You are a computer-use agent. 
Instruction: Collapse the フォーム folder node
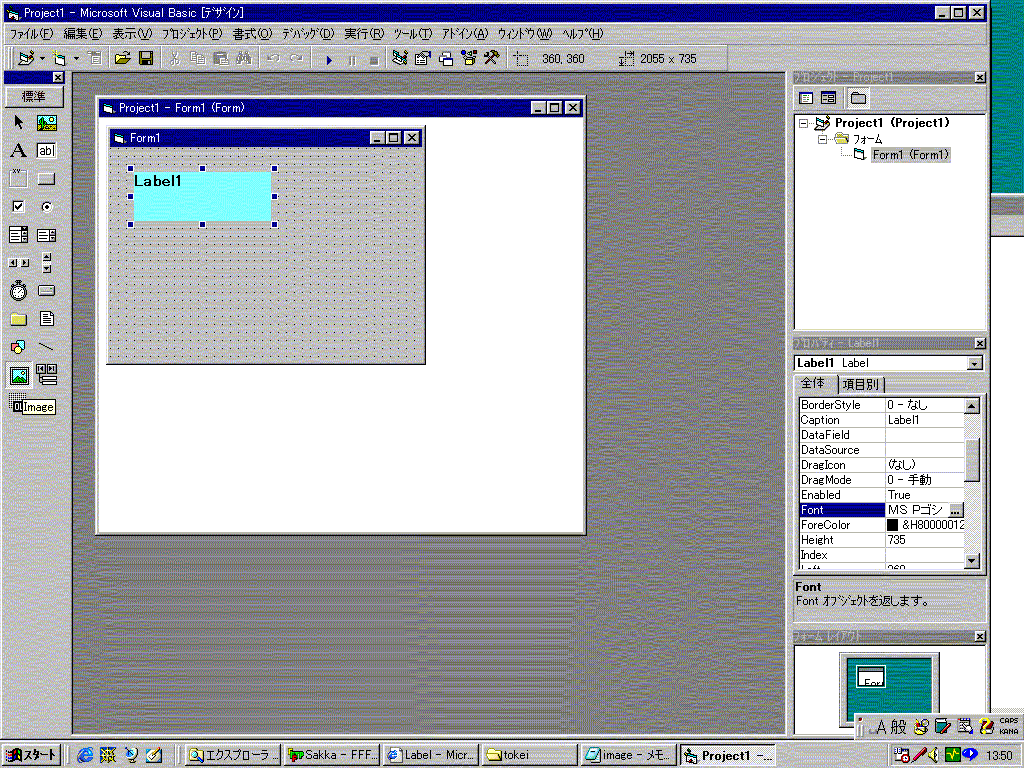[823, 139]
